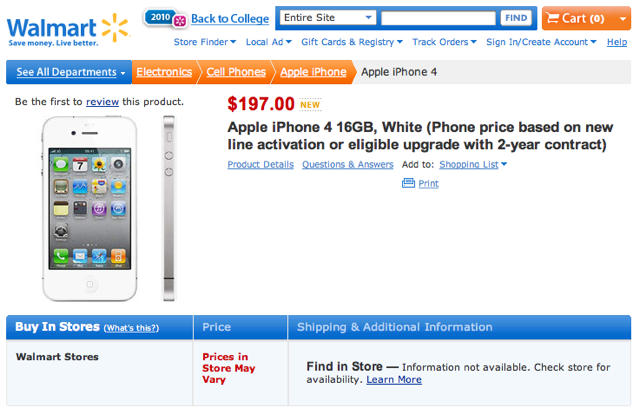
Task: Click the review link
Action: (102, 102)
